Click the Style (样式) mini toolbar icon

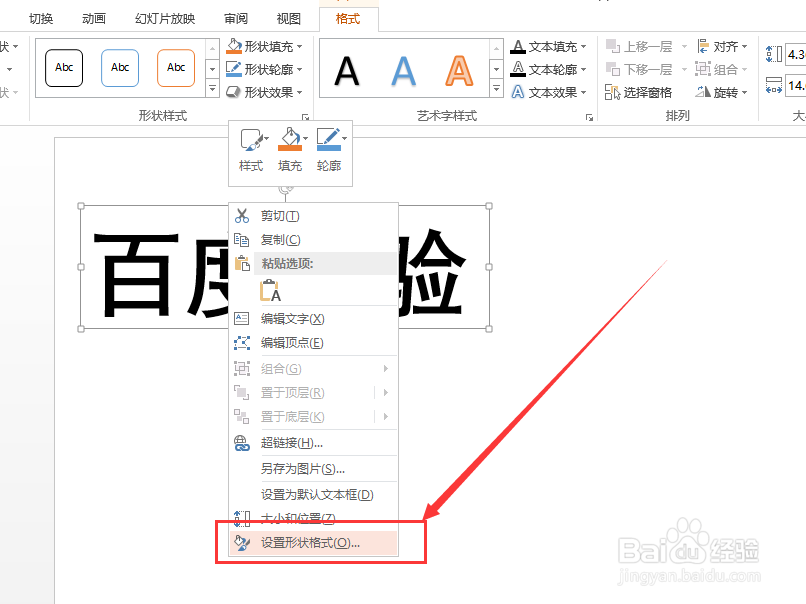(251, 139)
